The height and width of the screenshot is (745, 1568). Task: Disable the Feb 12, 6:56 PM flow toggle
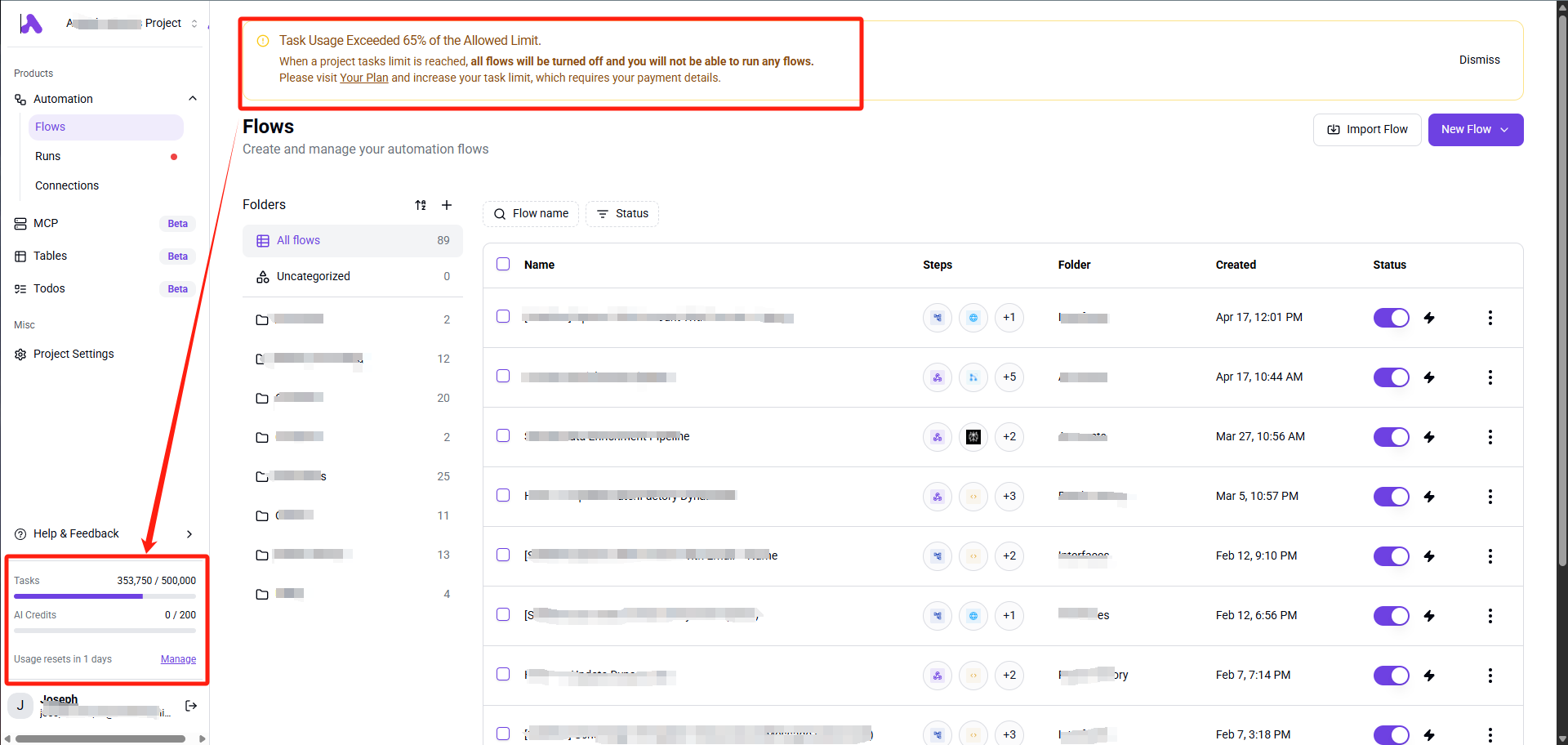point(1392,616)
